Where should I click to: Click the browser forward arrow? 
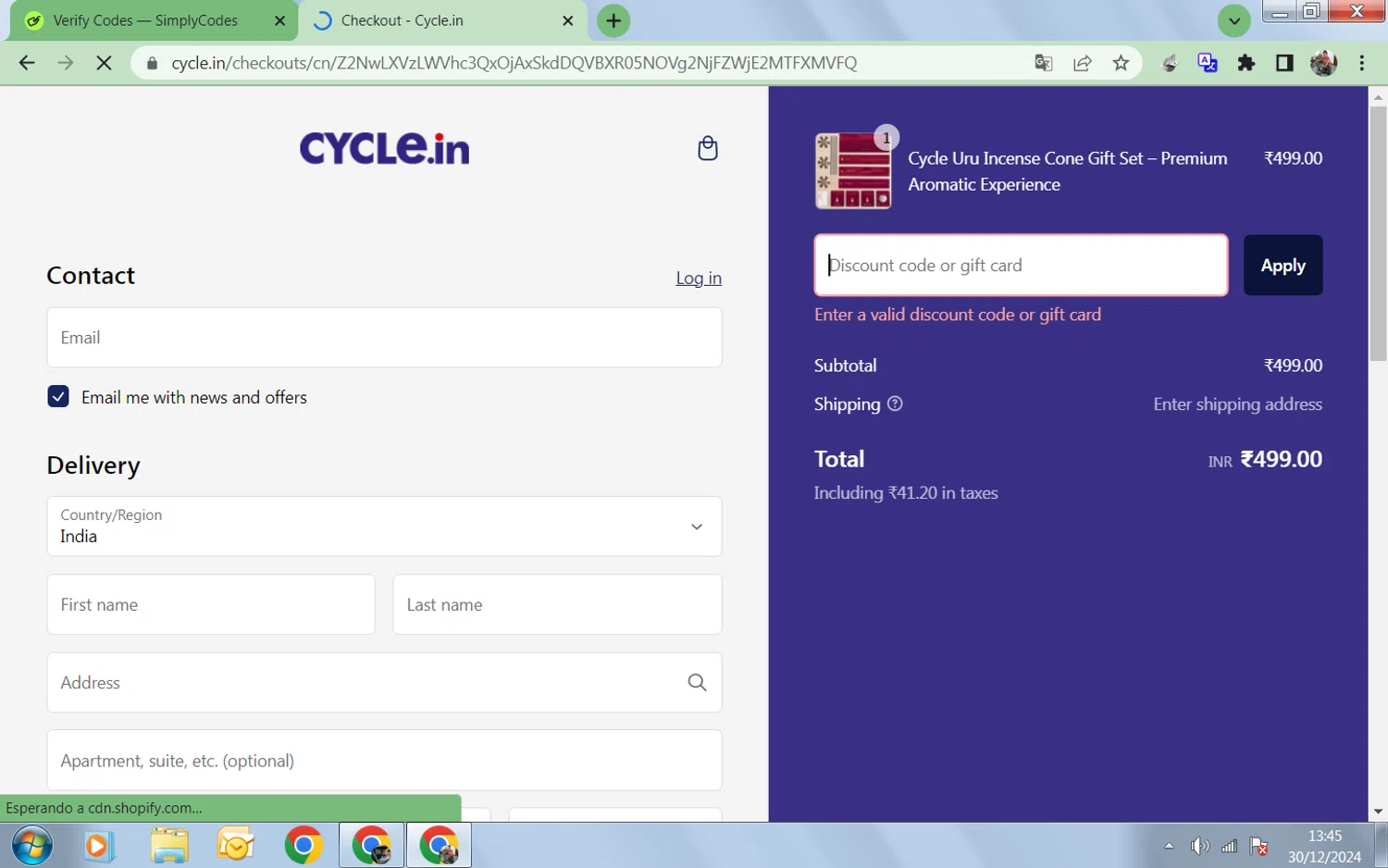65,63
